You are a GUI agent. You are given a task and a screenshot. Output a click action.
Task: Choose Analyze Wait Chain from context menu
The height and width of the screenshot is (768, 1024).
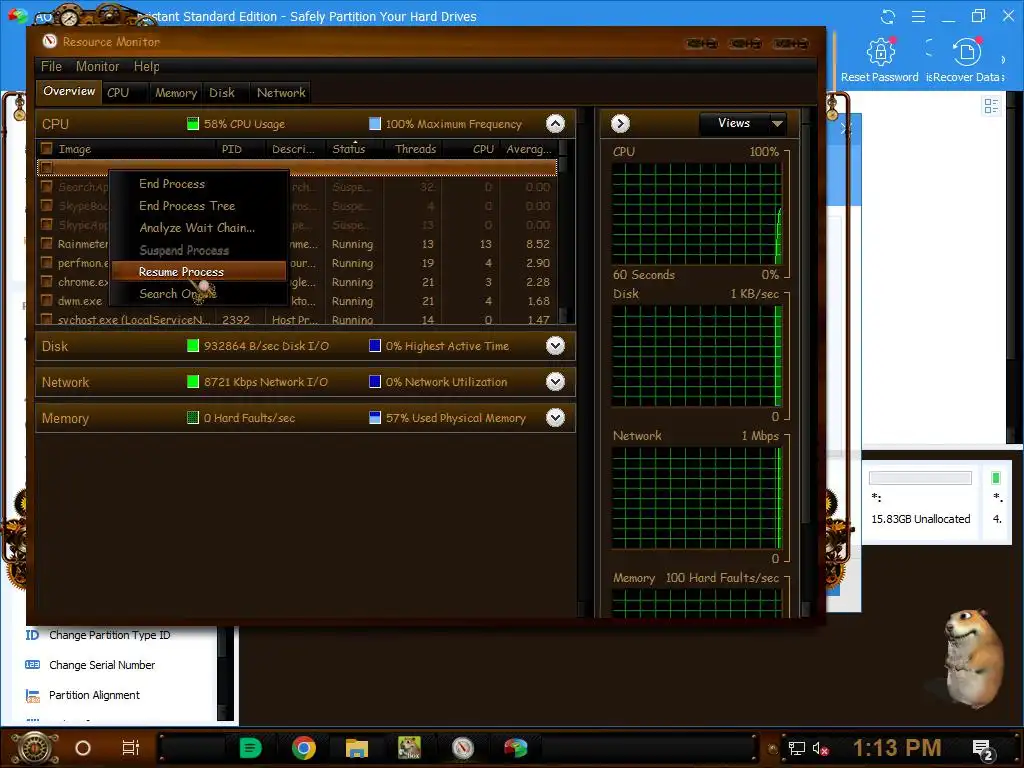coord(199,227)
